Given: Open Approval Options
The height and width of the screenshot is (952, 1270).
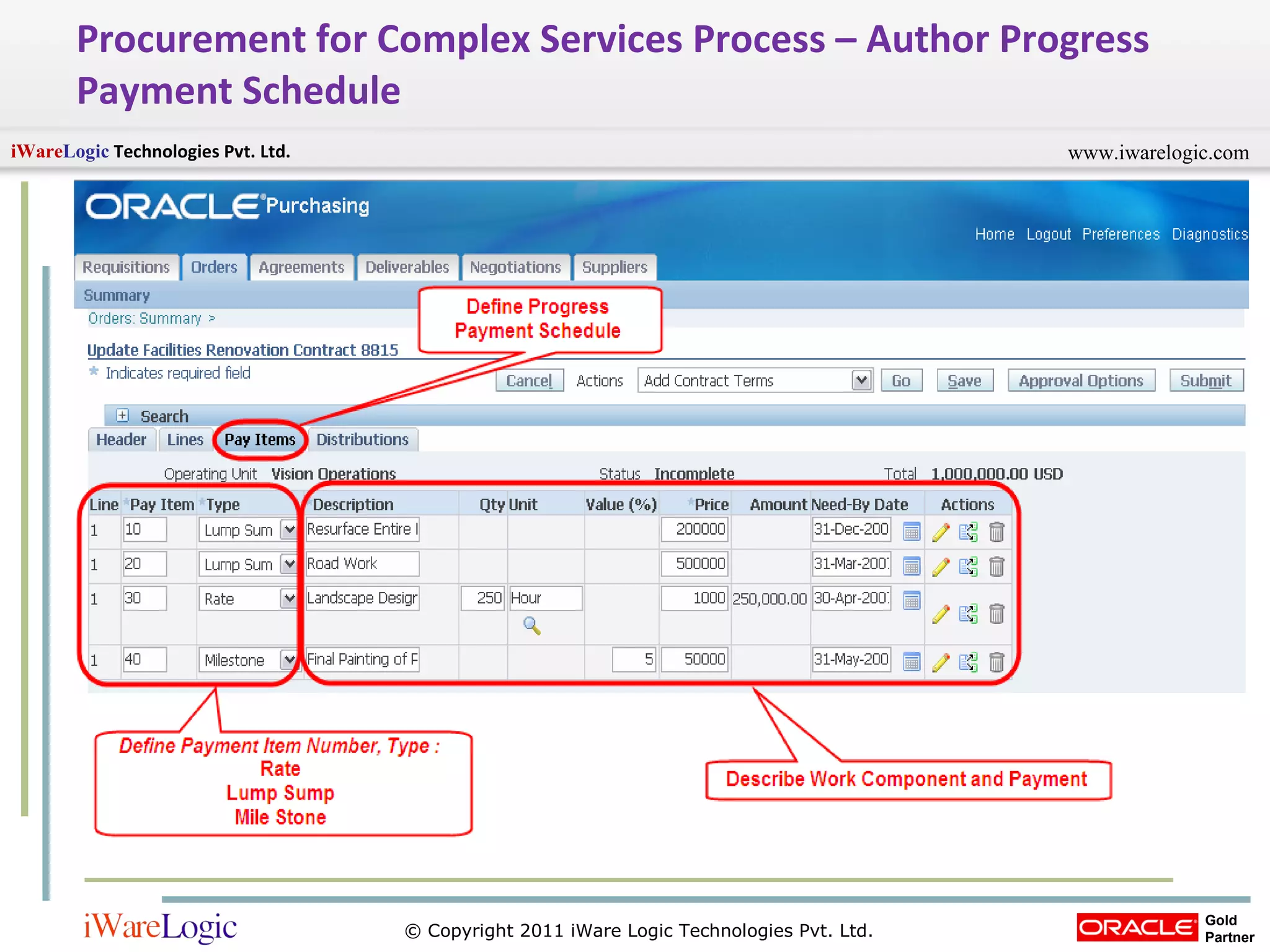Looking at the screenshot, I should (x=1081, y=381).
